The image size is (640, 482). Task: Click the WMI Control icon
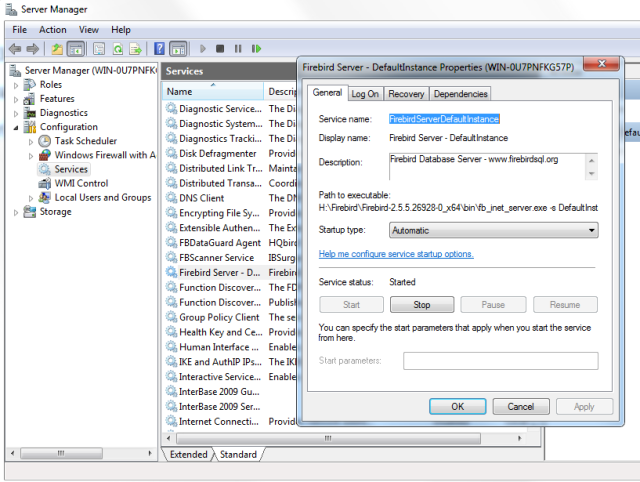[x=44, y=183]
